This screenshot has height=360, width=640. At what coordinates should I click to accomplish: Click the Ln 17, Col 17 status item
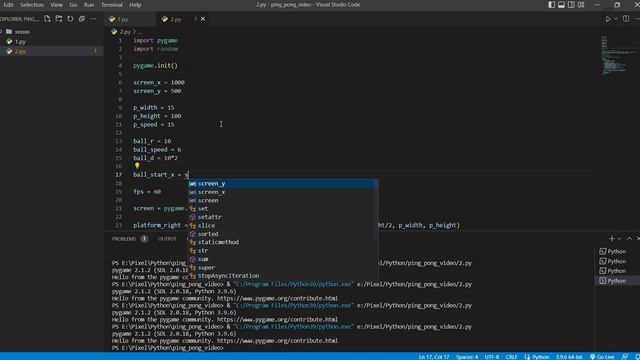coord(433,357)
